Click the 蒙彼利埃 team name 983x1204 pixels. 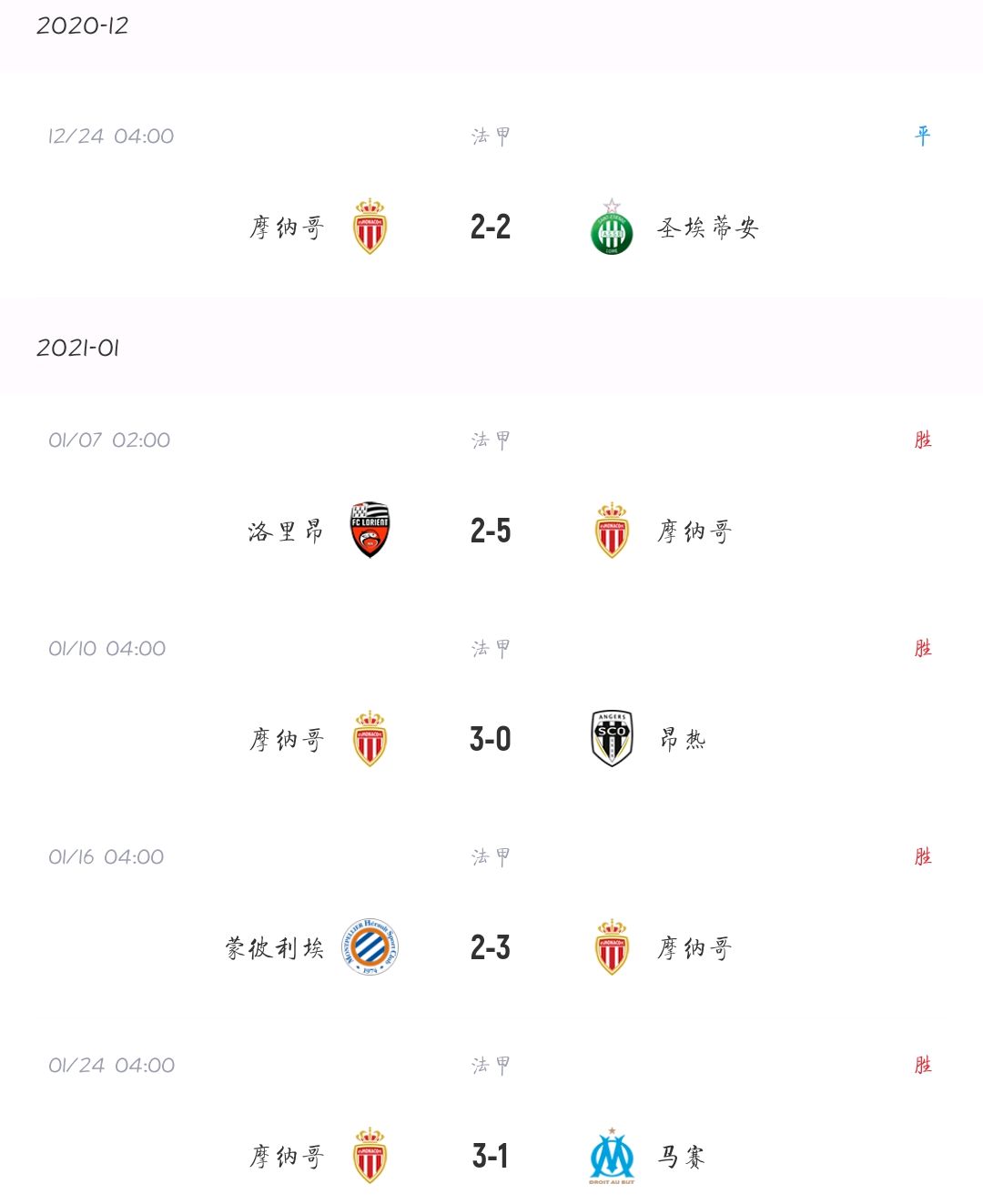(x=275, y=947)
